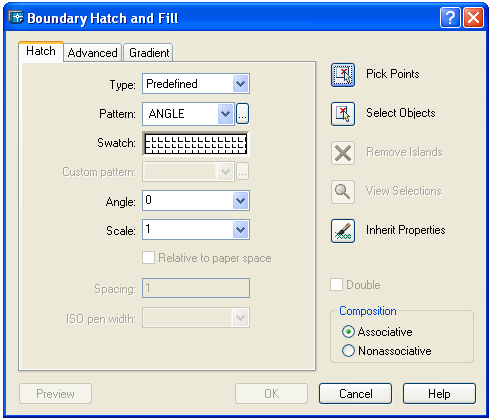
Task: Click the View Selections magnifier icon
Action: click(x=343, y=192)
